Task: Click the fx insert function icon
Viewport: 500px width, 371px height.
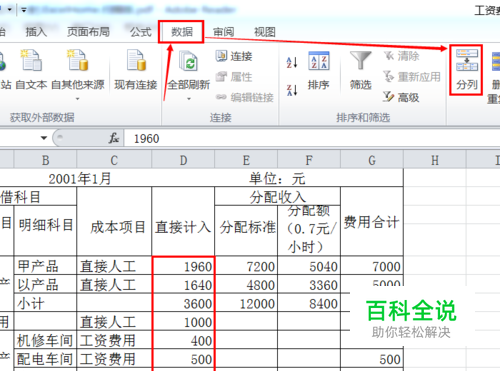Action: [x=114, y=138]
